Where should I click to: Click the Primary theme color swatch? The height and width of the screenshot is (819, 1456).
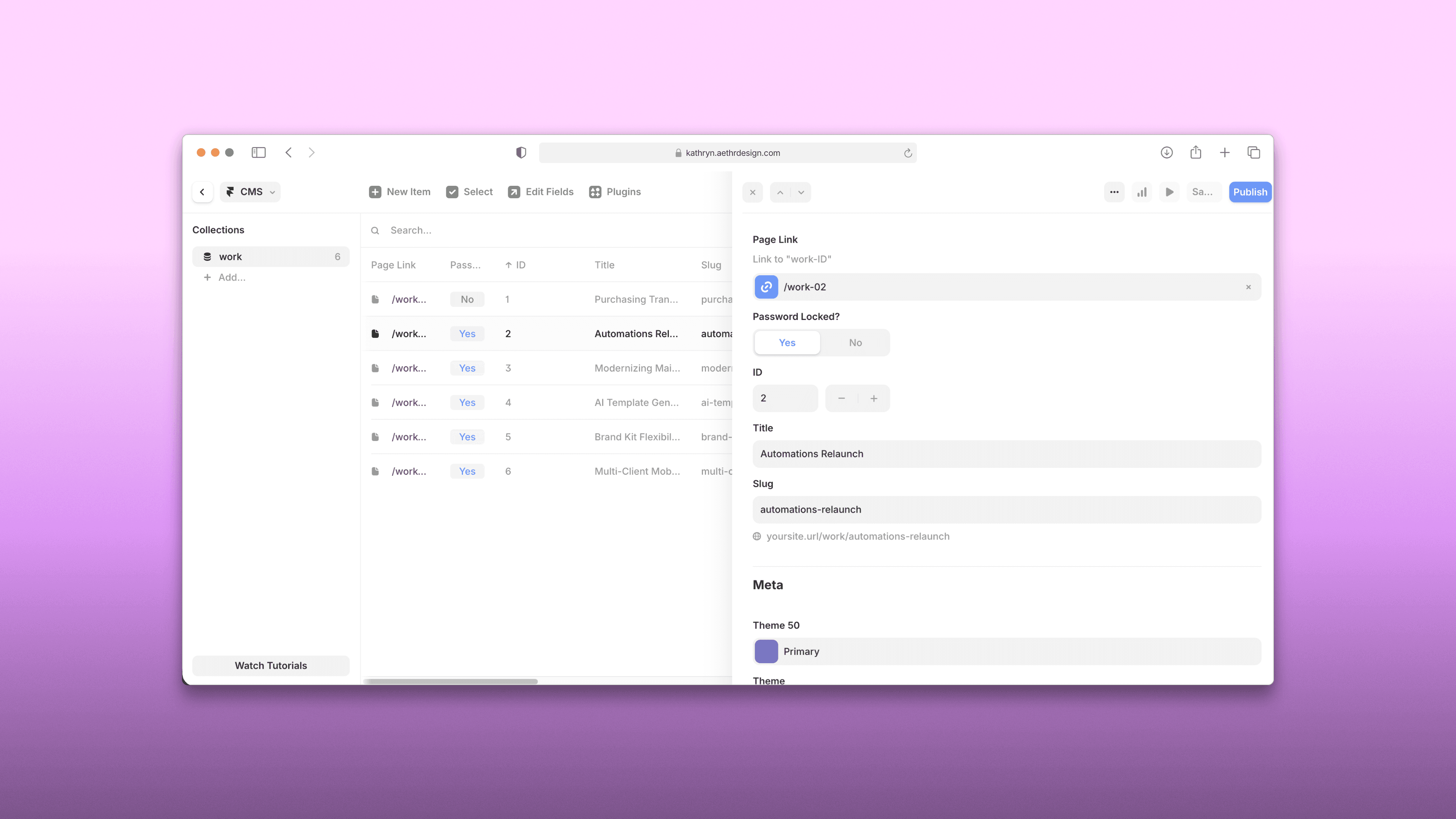pos(766,651)
